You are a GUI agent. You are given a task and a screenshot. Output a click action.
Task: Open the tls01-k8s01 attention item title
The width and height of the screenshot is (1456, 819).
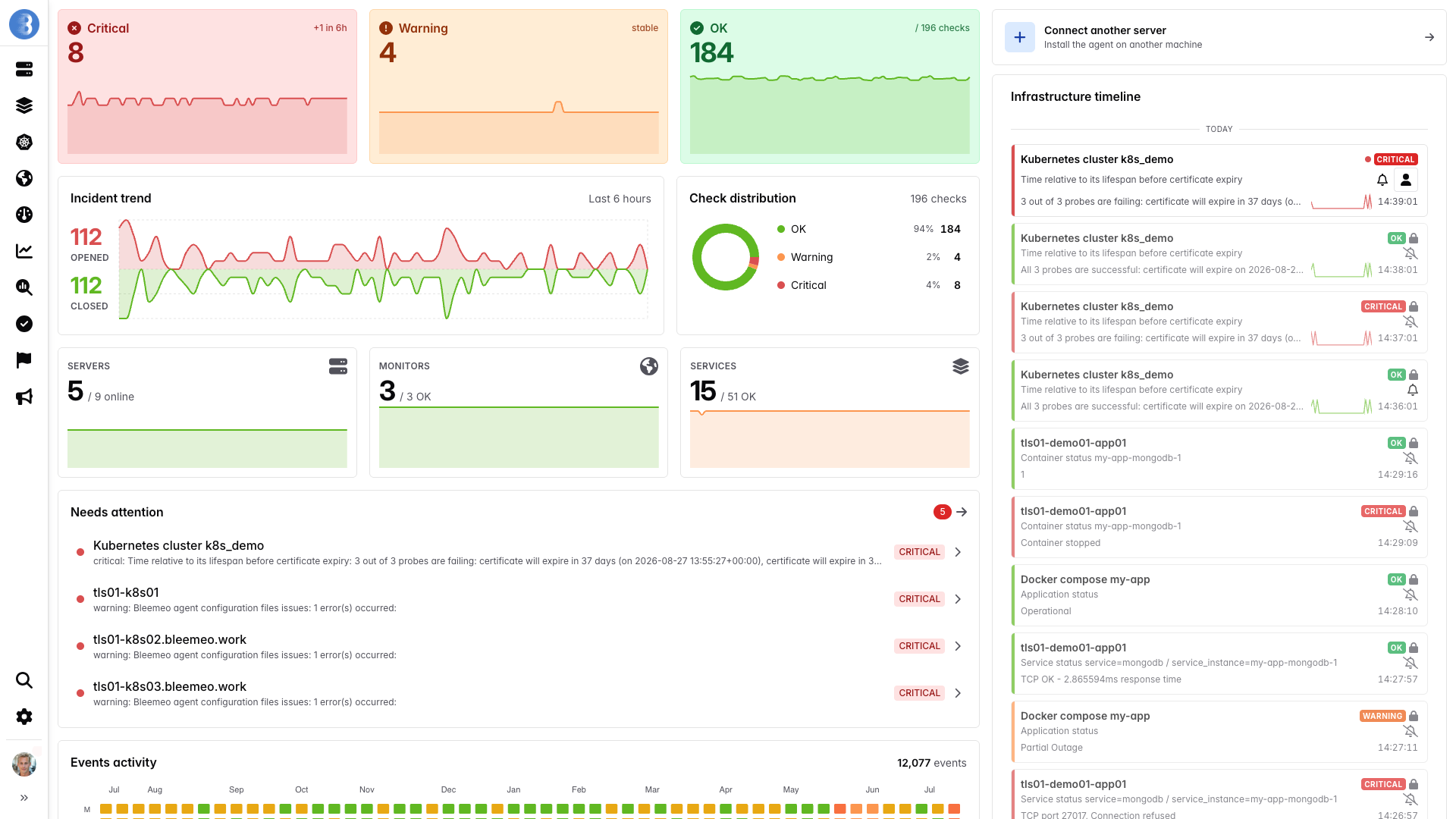click(x=126, y=592)
